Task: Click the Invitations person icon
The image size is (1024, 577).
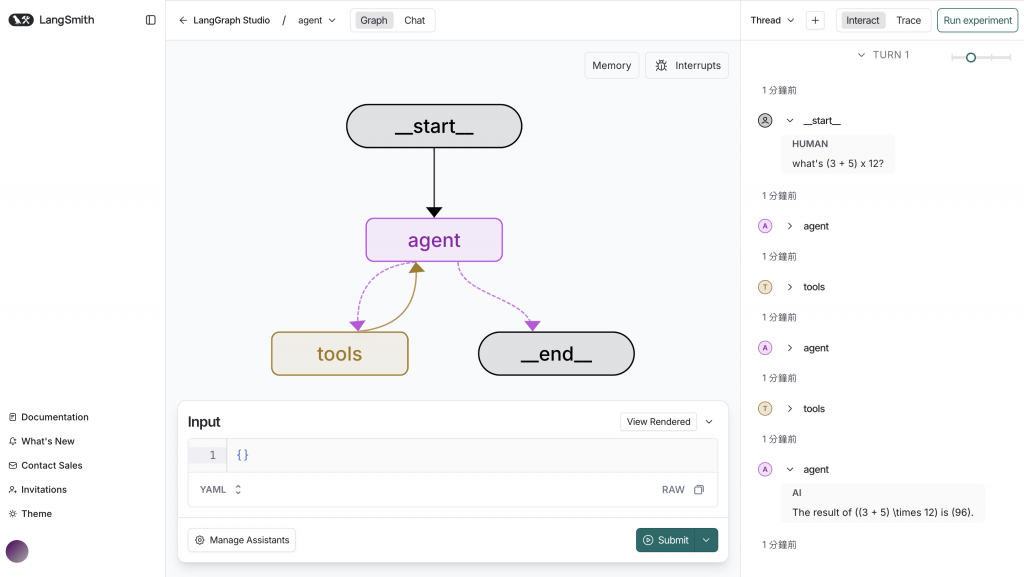Action: click(12, 490)
